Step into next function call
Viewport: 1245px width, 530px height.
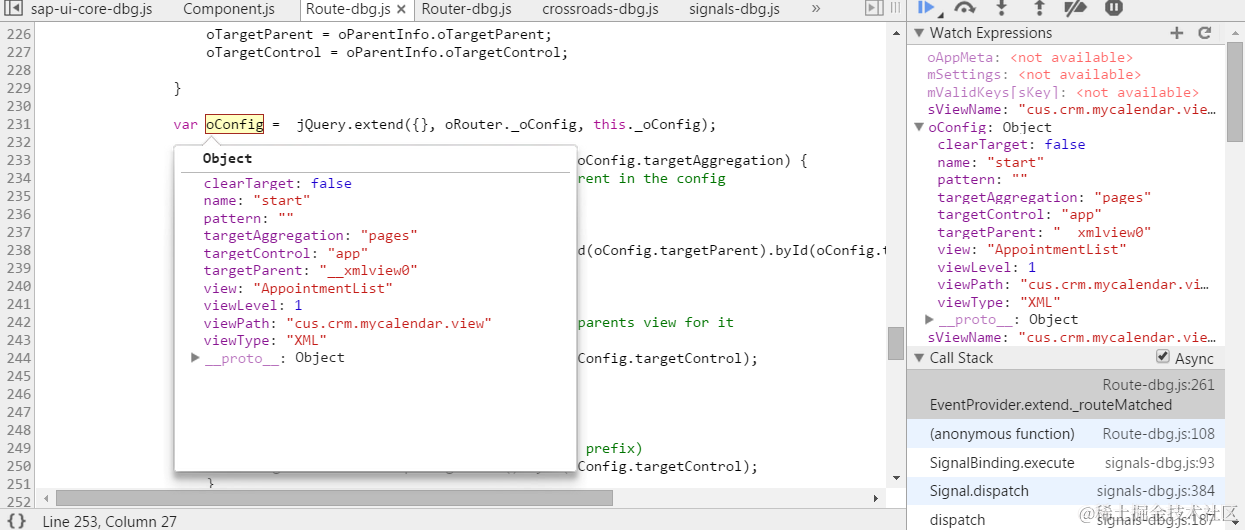pyautogui.click(x=1002, y=7)
